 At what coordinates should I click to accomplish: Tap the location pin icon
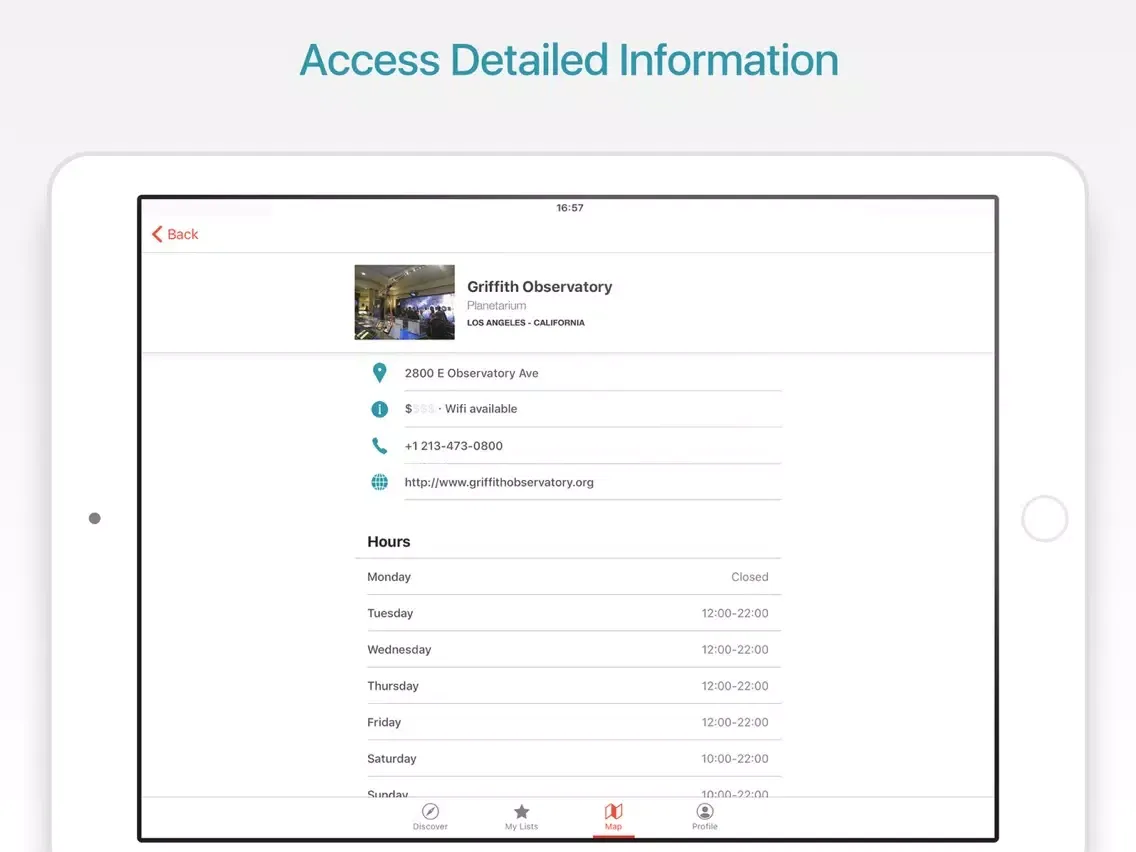[379, 372]
